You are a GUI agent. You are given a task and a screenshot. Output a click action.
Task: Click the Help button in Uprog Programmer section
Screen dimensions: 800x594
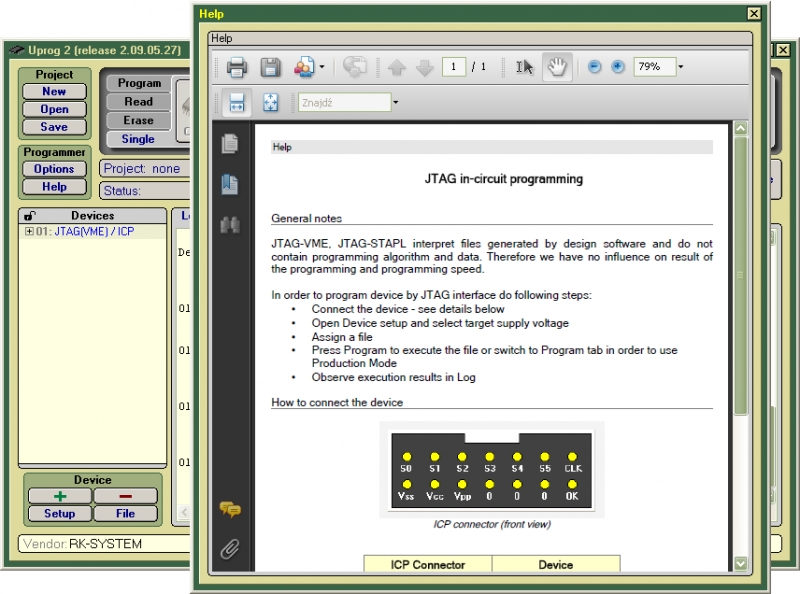54,187
